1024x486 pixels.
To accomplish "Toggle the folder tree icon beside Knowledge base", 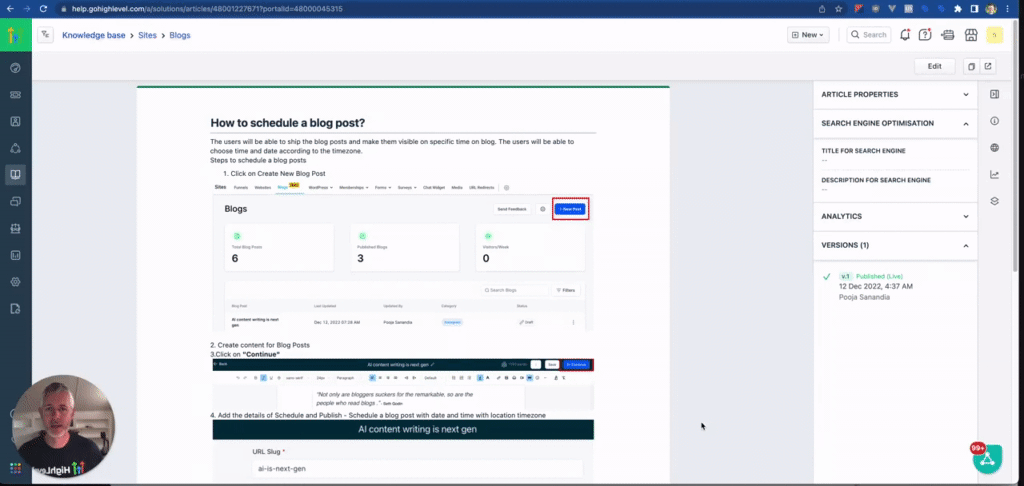I will (x=45, y=35).
